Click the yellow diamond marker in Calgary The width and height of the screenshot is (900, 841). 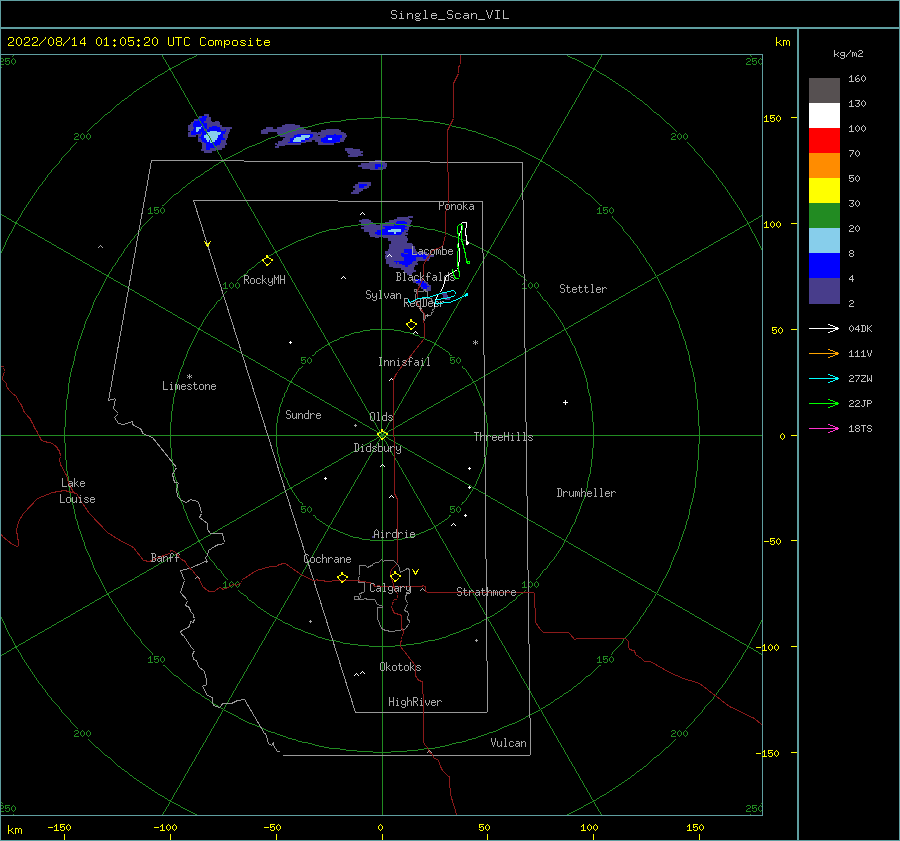395,576
